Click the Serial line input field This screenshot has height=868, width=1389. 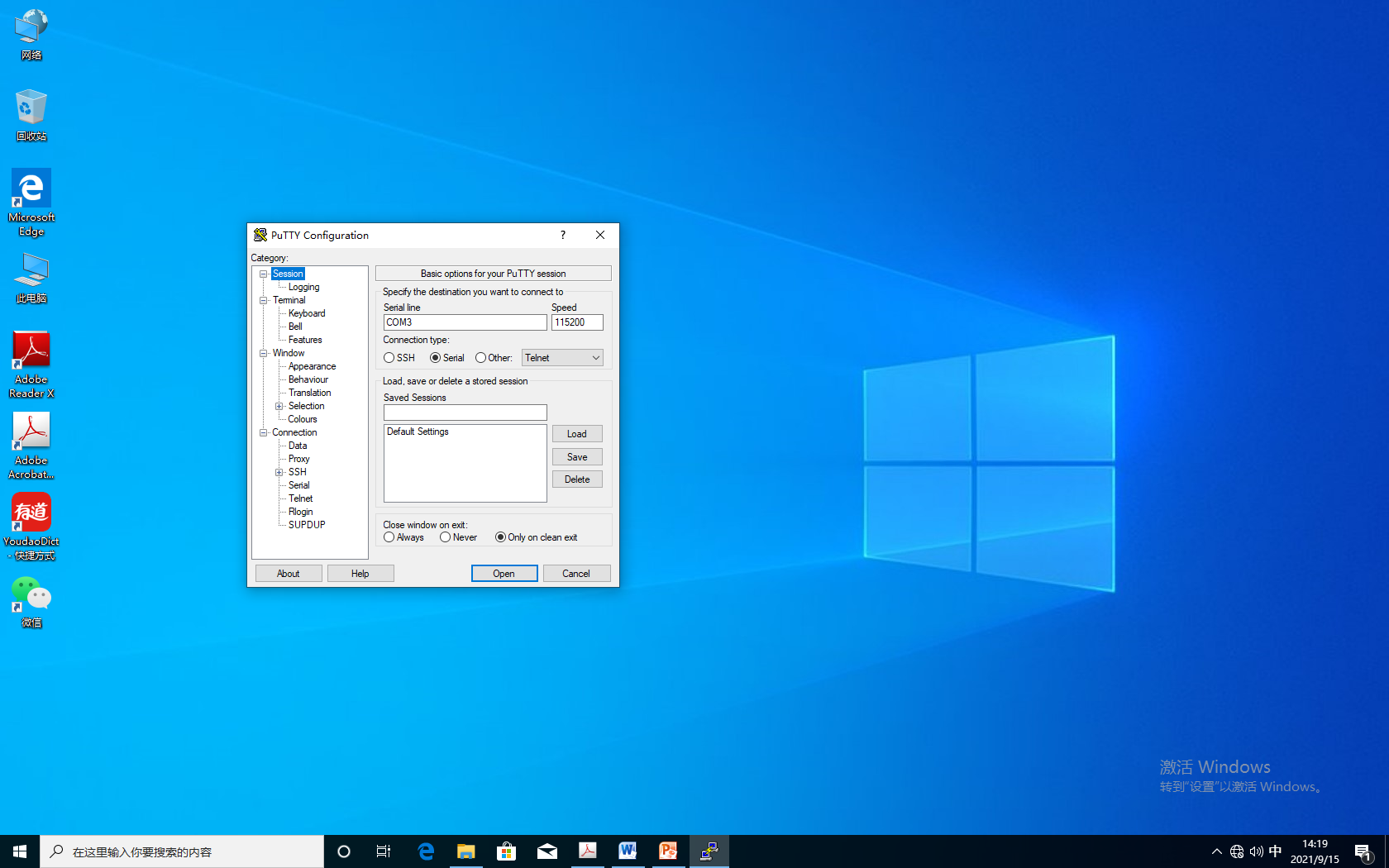465,322
